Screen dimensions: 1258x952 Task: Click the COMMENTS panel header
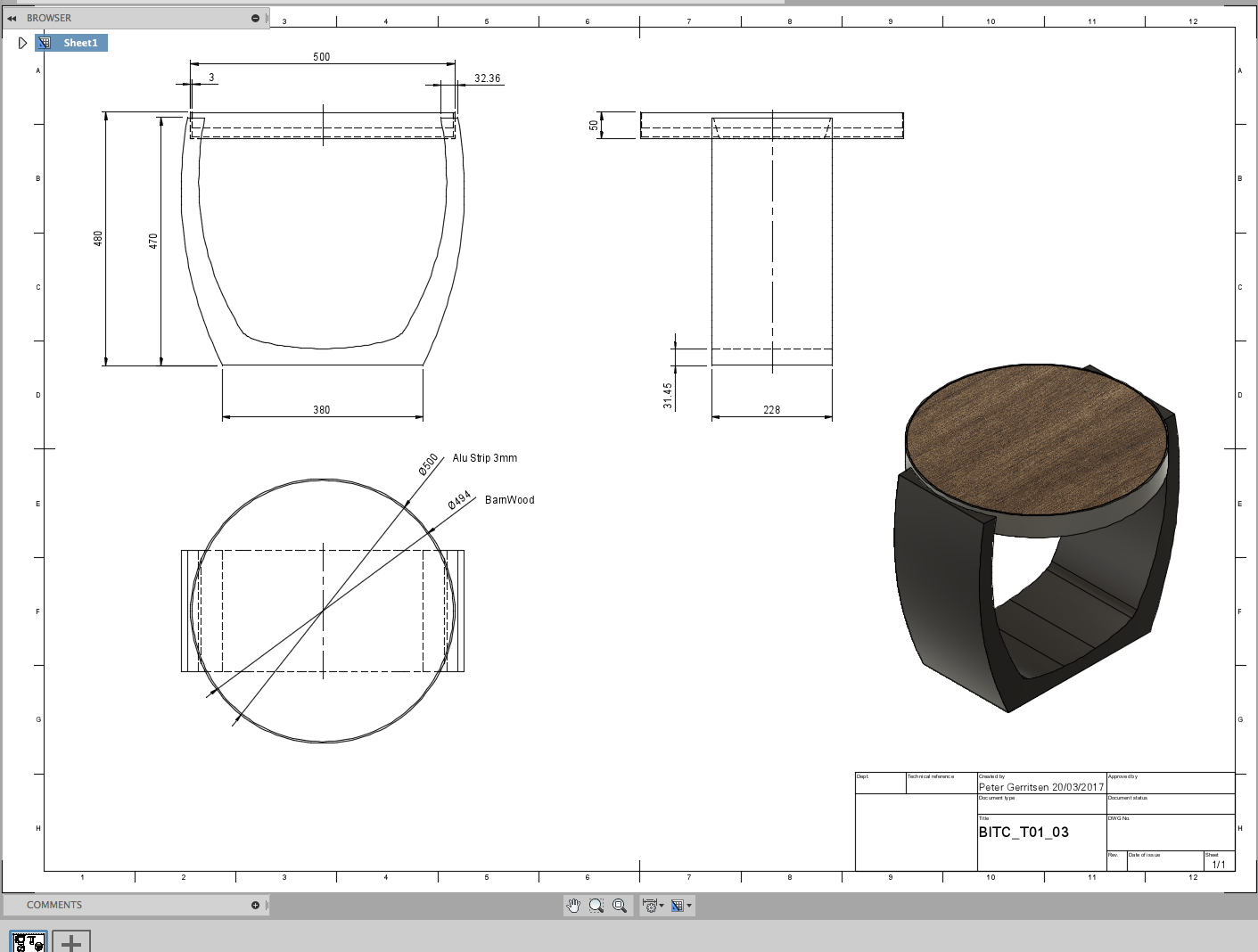click(54, 905)
